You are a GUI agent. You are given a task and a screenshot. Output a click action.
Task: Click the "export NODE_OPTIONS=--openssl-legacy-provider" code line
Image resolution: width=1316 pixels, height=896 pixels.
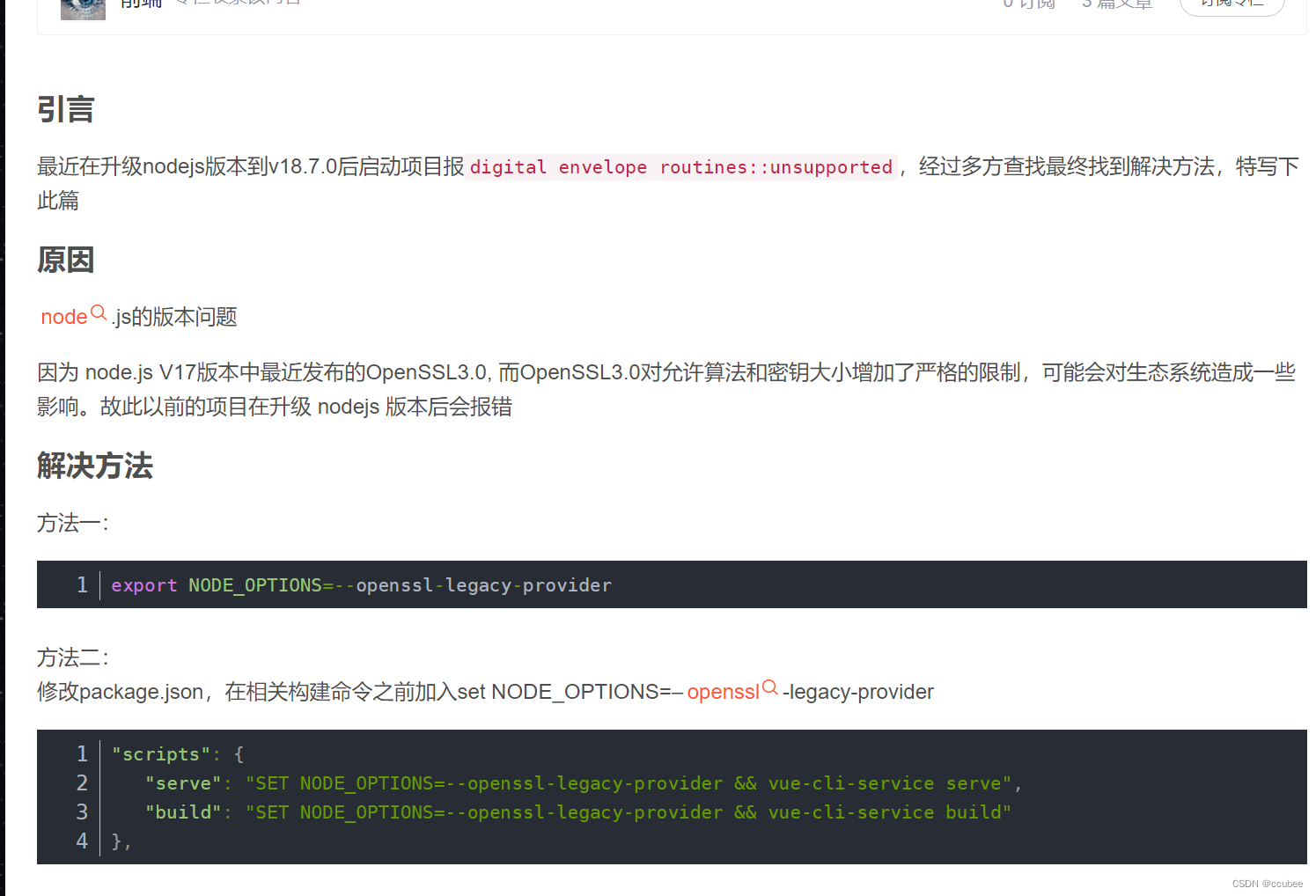point(361,585)
